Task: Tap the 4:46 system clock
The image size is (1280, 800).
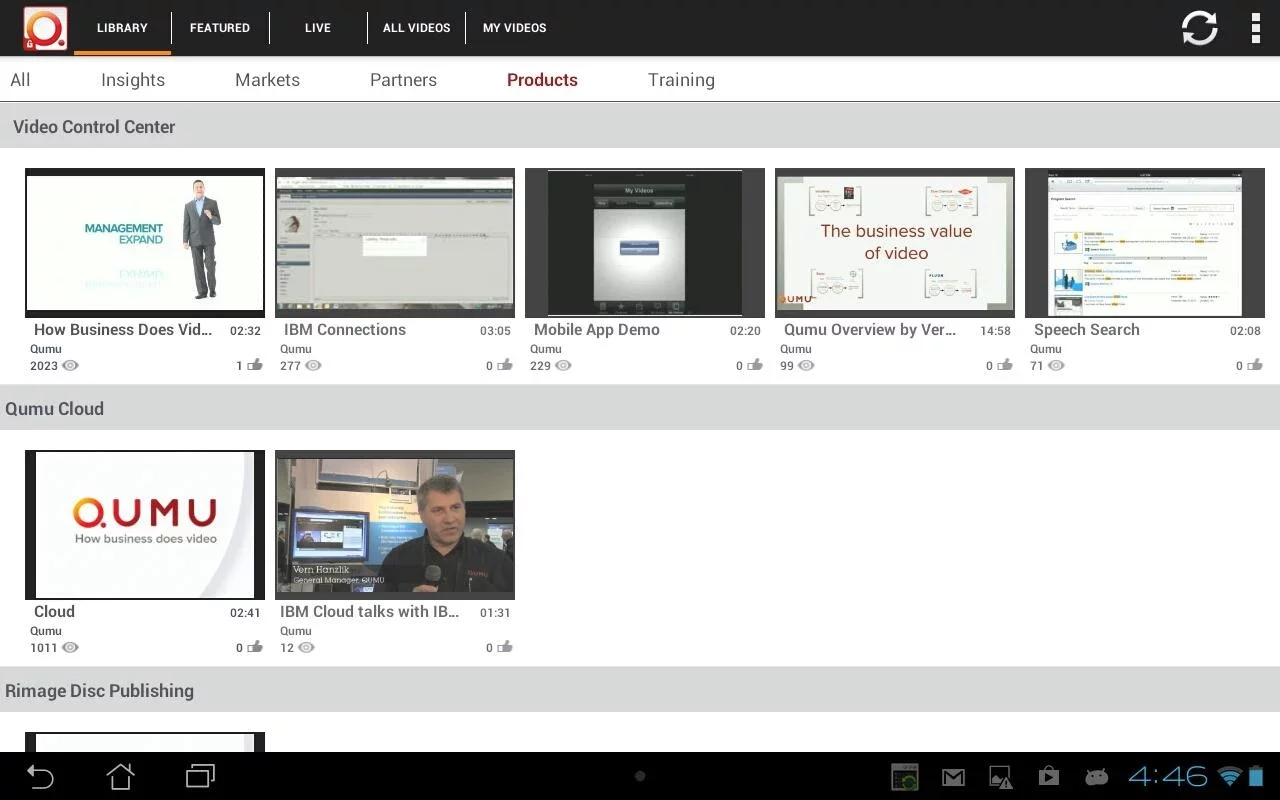Action: click(x=1168, y=776)
